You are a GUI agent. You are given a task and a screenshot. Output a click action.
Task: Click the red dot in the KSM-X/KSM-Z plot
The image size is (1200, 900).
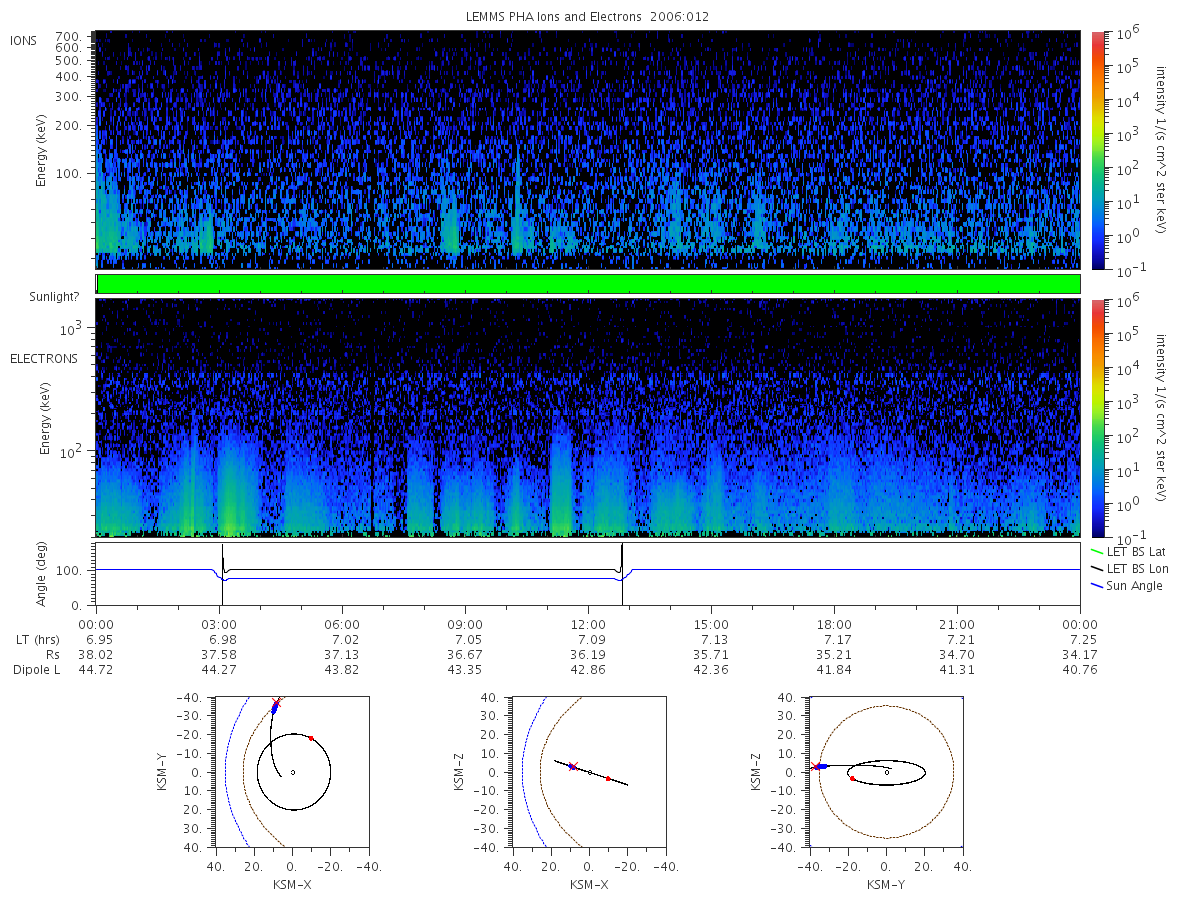(x=608, y=778)
